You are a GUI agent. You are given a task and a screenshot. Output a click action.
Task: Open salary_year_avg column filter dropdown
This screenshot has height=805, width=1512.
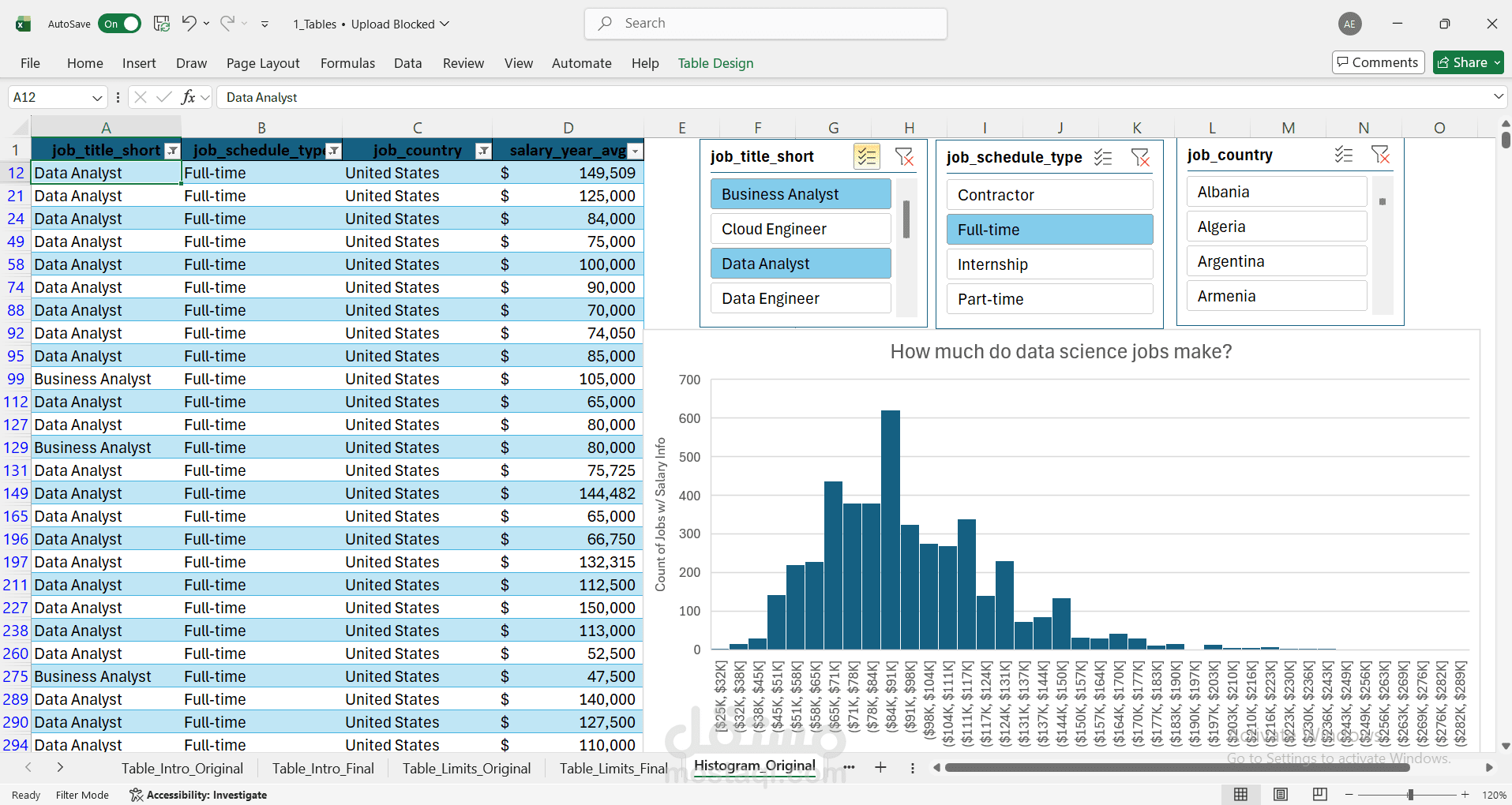[636, 151]
